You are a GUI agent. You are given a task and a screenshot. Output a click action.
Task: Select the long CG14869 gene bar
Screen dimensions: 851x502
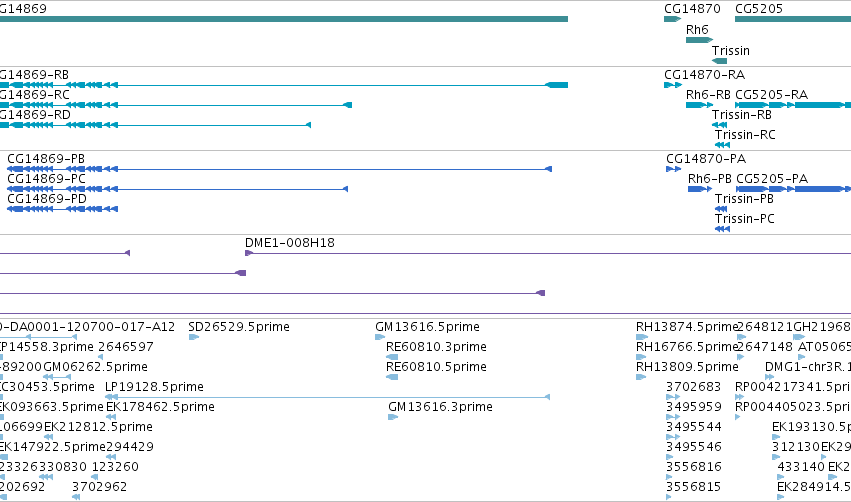click(284, 19)
